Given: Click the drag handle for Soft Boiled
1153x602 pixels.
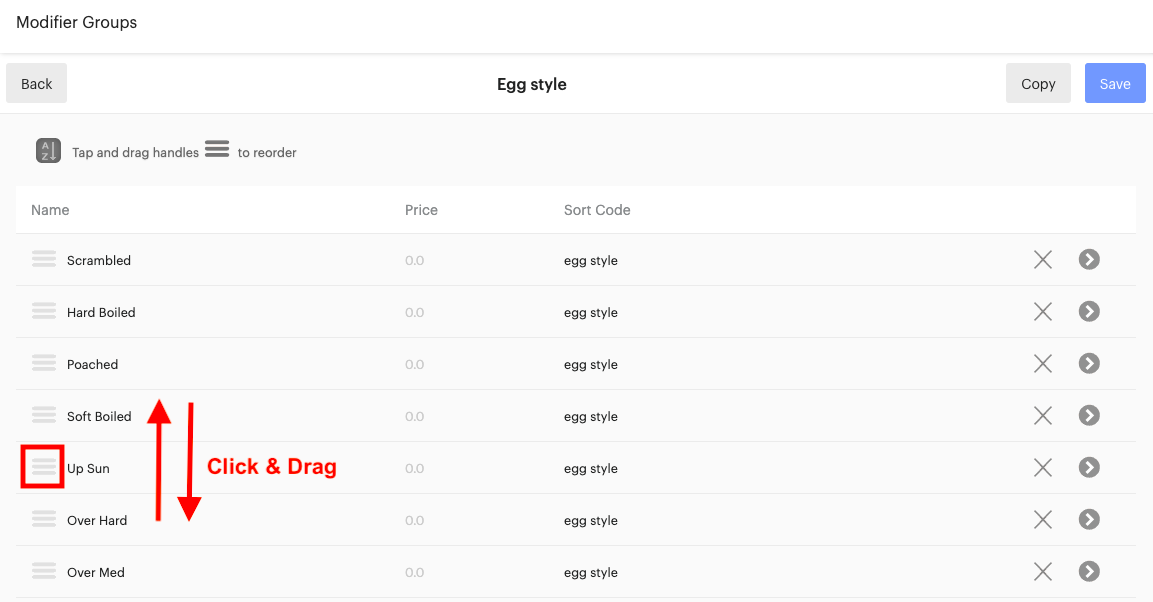Looking at the screenshot, I should pos(44,415).
